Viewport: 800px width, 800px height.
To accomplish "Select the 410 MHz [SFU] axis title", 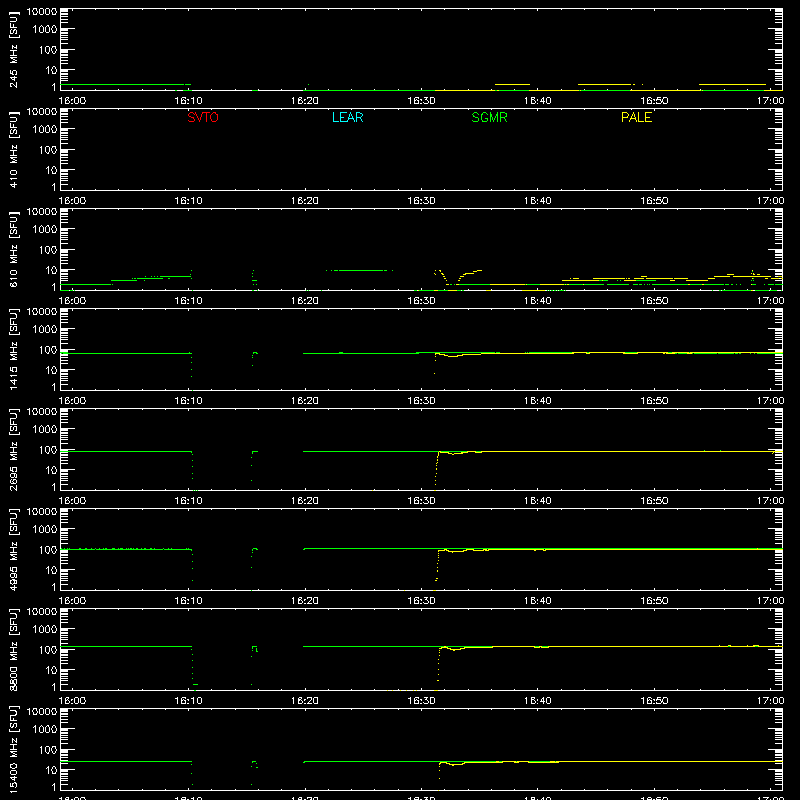I will pyautogui.click(x=14, y=150).
